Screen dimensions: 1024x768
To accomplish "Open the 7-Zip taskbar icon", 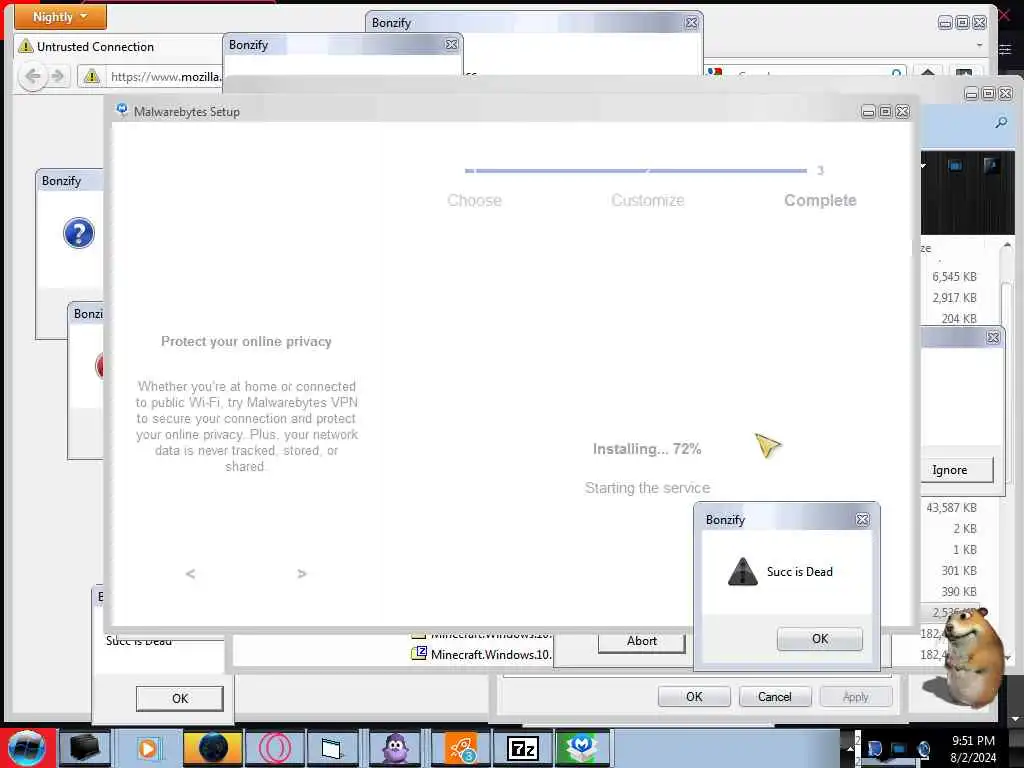I will pyautogui.click(x=522, y=748).
